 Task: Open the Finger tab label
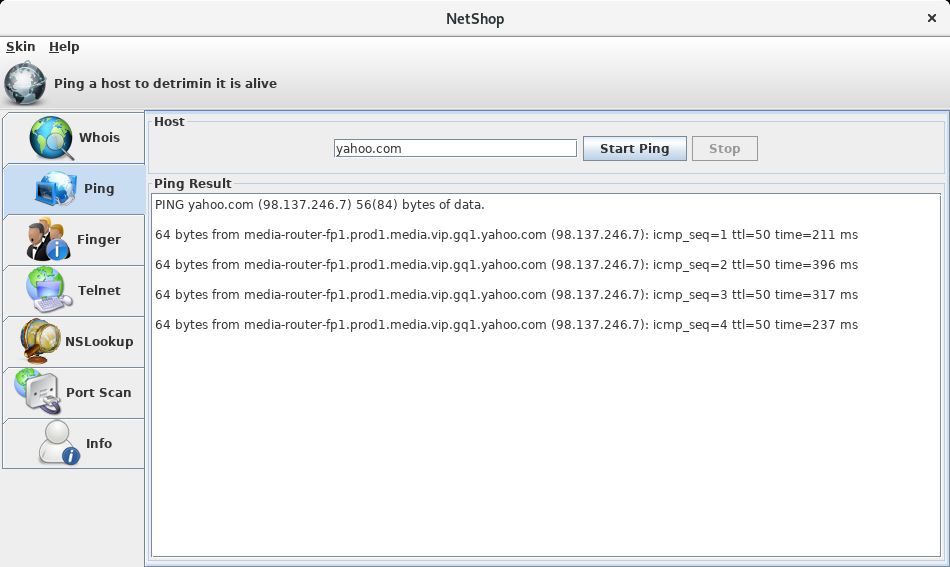(x=99, y=239)
